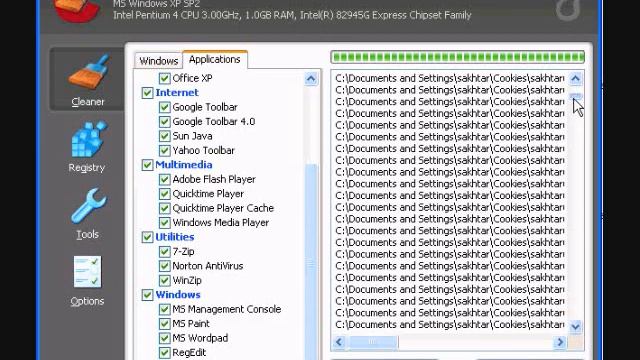
Task: Click the results pane scroll-down arrow
Action: pos(576,327)
